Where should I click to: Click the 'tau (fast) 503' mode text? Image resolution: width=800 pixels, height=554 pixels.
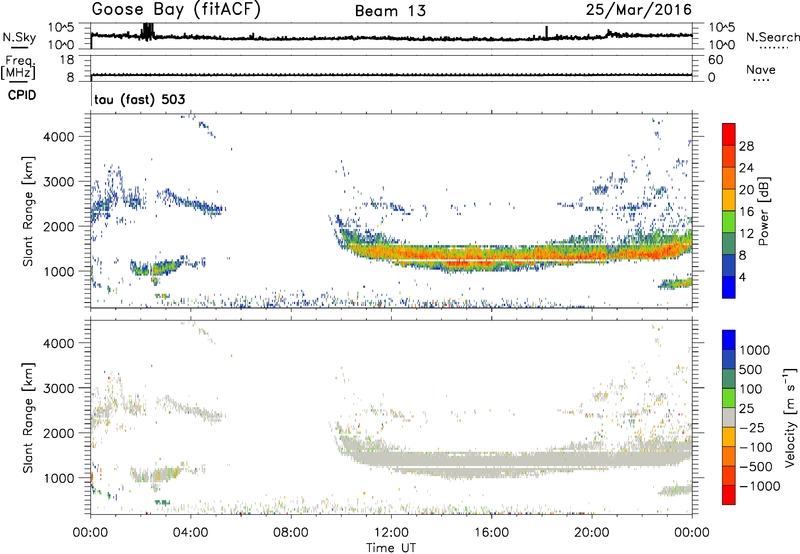(x=140, y=99)
